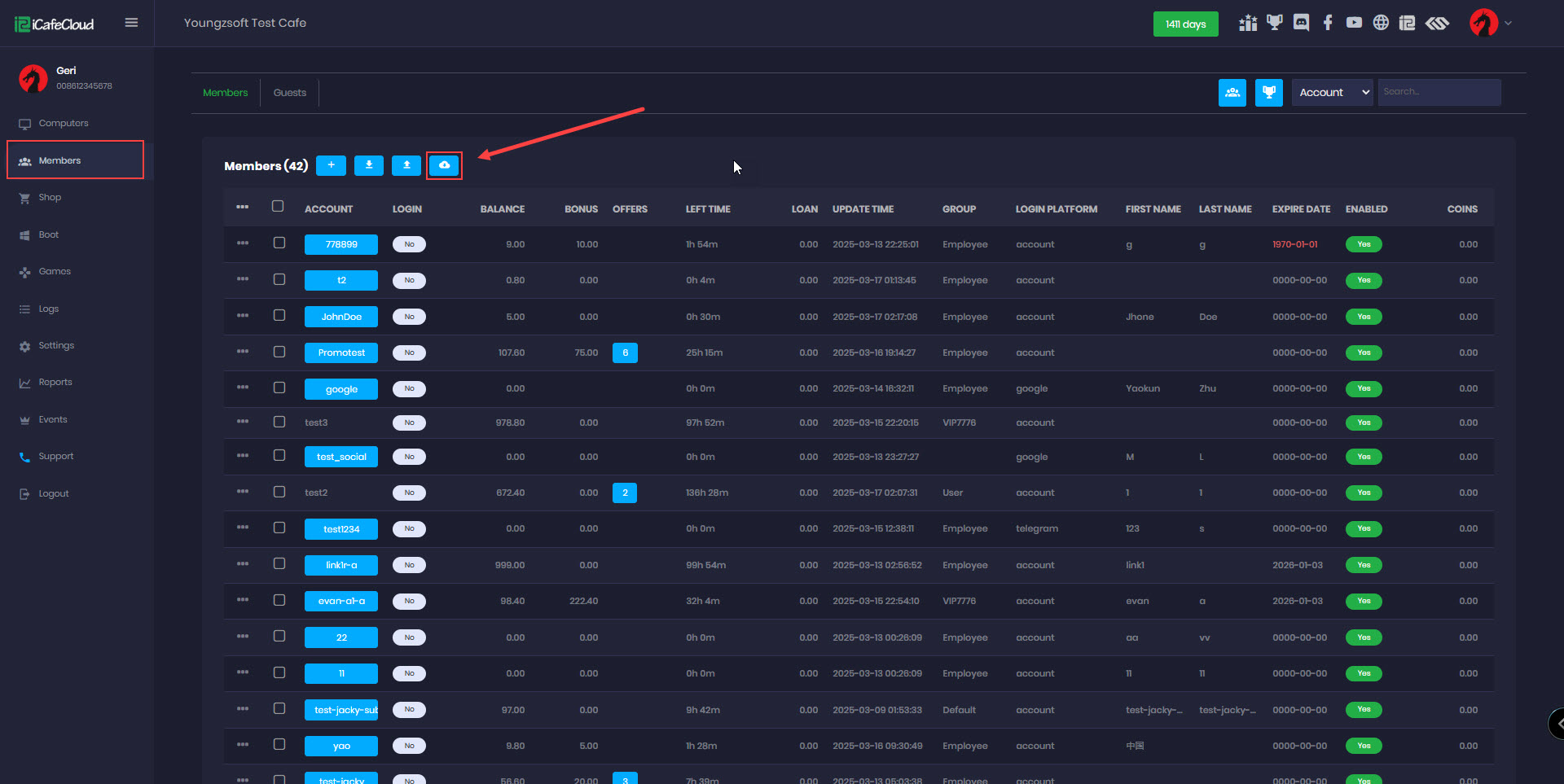The width and height of the screenshot is (1564, 784).
Task: Open the evan-al-a account button
Action: pos(341,602)
